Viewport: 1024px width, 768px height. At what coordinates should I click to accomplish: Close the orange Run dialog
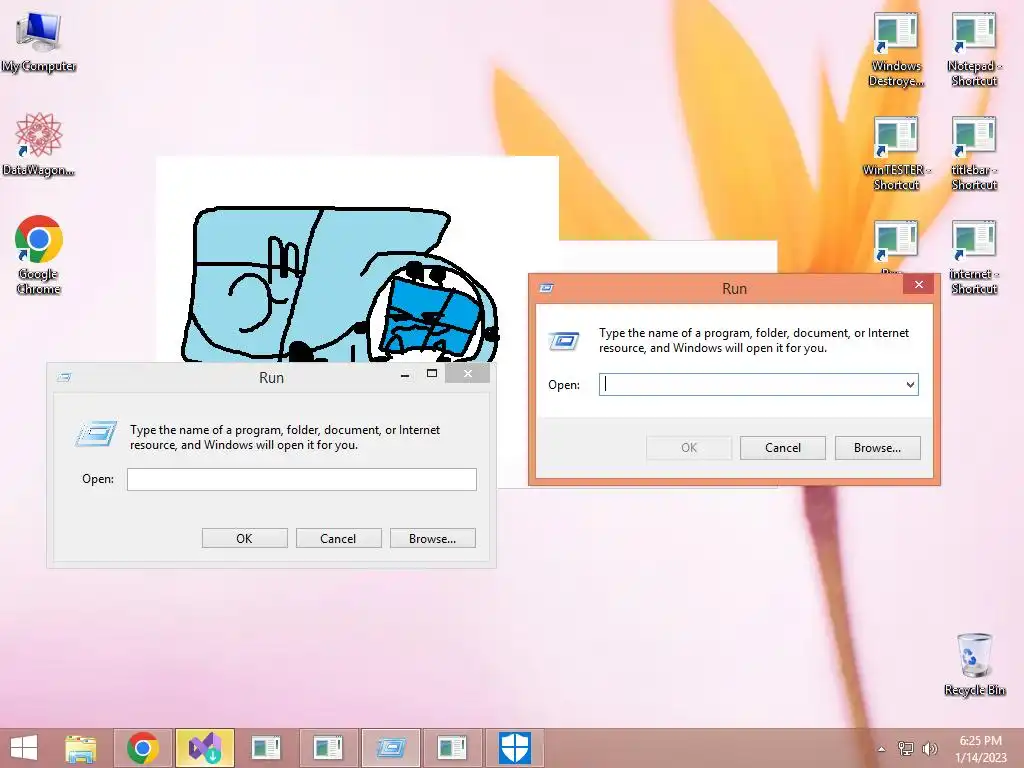(919, 284)
